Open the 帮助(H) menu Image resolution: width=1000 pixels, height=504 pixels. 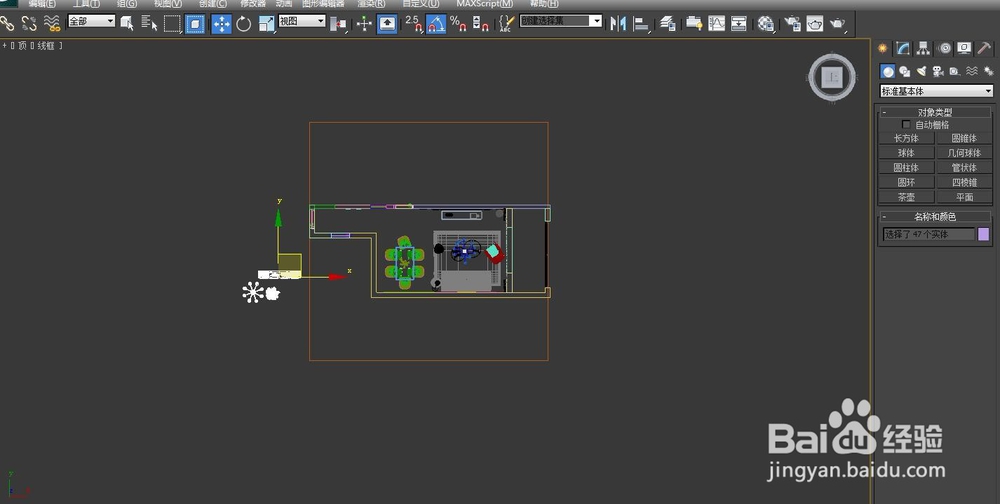[x=544, y=4]
